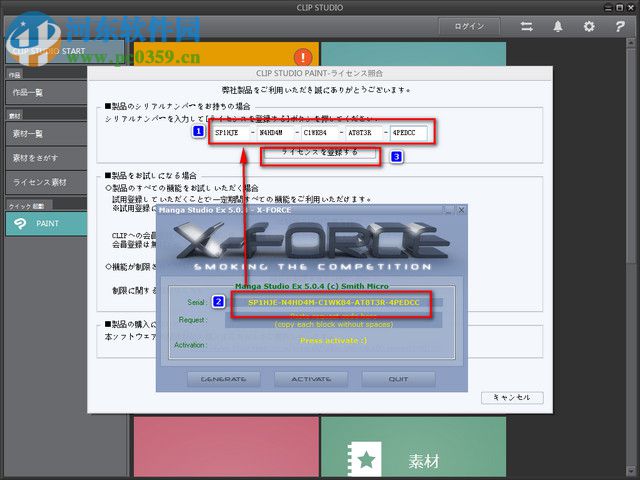Click second serial field N4HD4M
640x480 pixels.
tap(275, 133)
